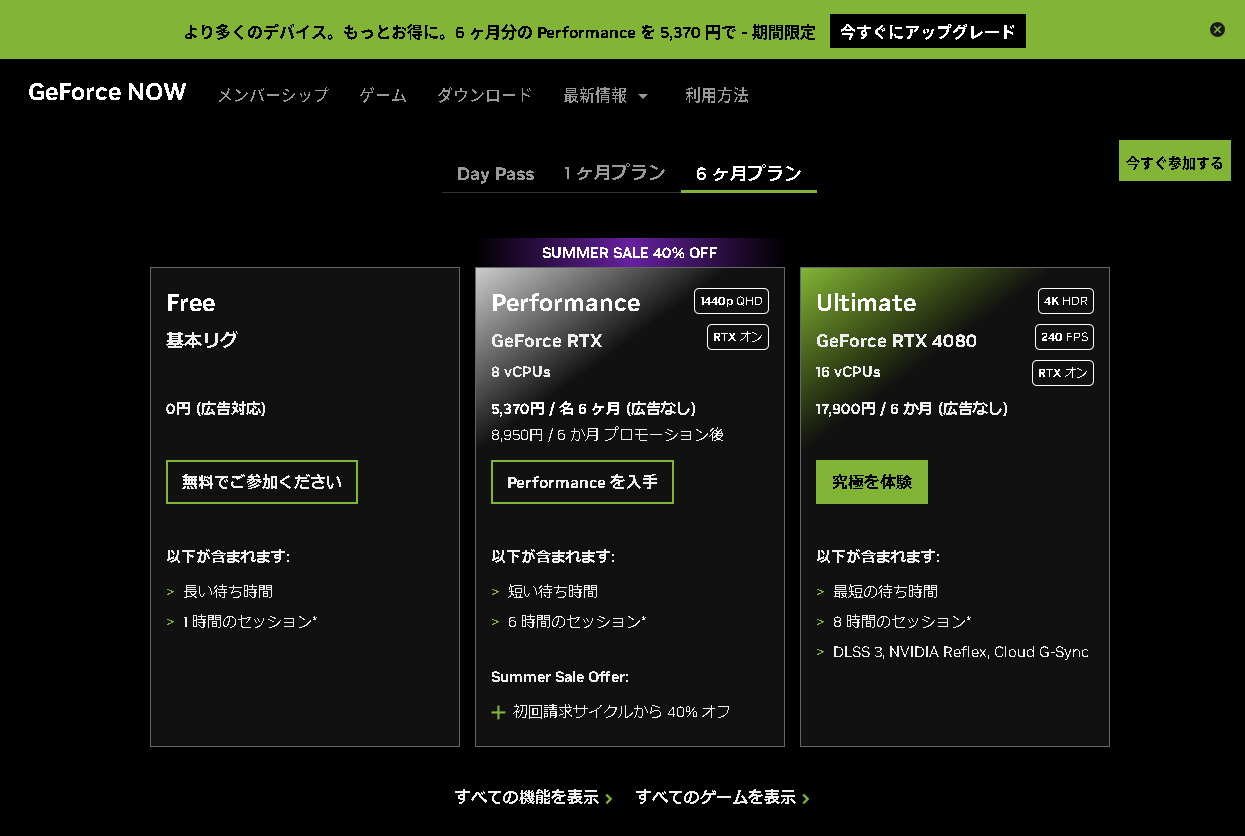Viewport: 1245px width, 836px height.
Task: Click the 240 FPS badge on Ultimate card
Action: pyautogui.click(x=1063, y=337)
